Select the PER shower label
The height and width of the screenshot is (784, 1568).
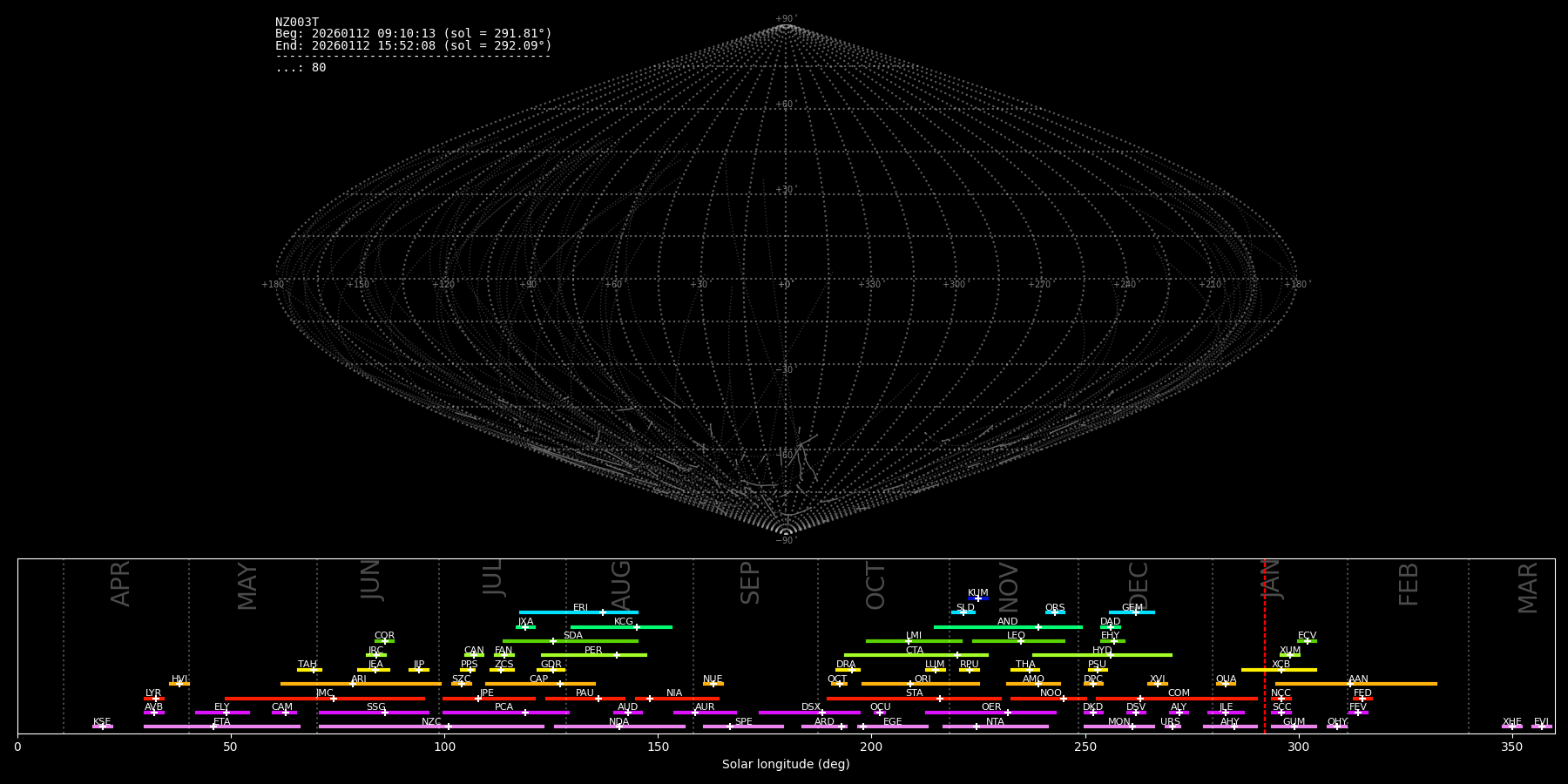[x=593, y=651]
